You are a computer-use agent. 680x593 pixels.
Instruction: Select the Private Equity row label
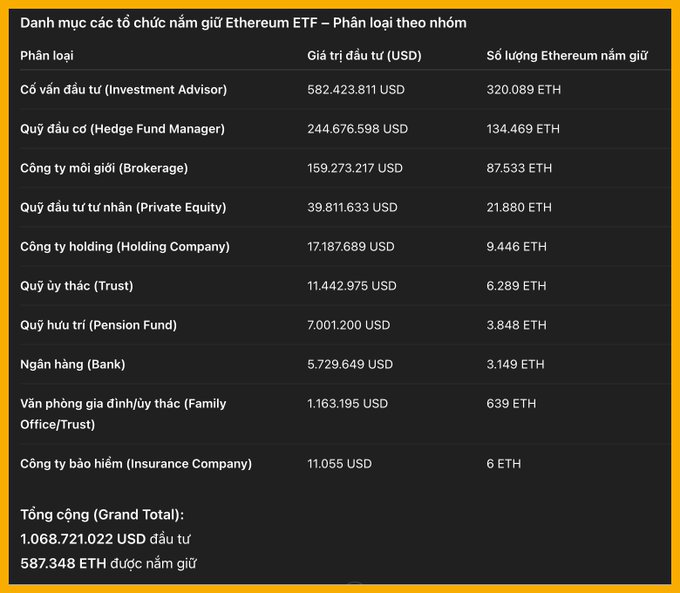pos(123,207)
